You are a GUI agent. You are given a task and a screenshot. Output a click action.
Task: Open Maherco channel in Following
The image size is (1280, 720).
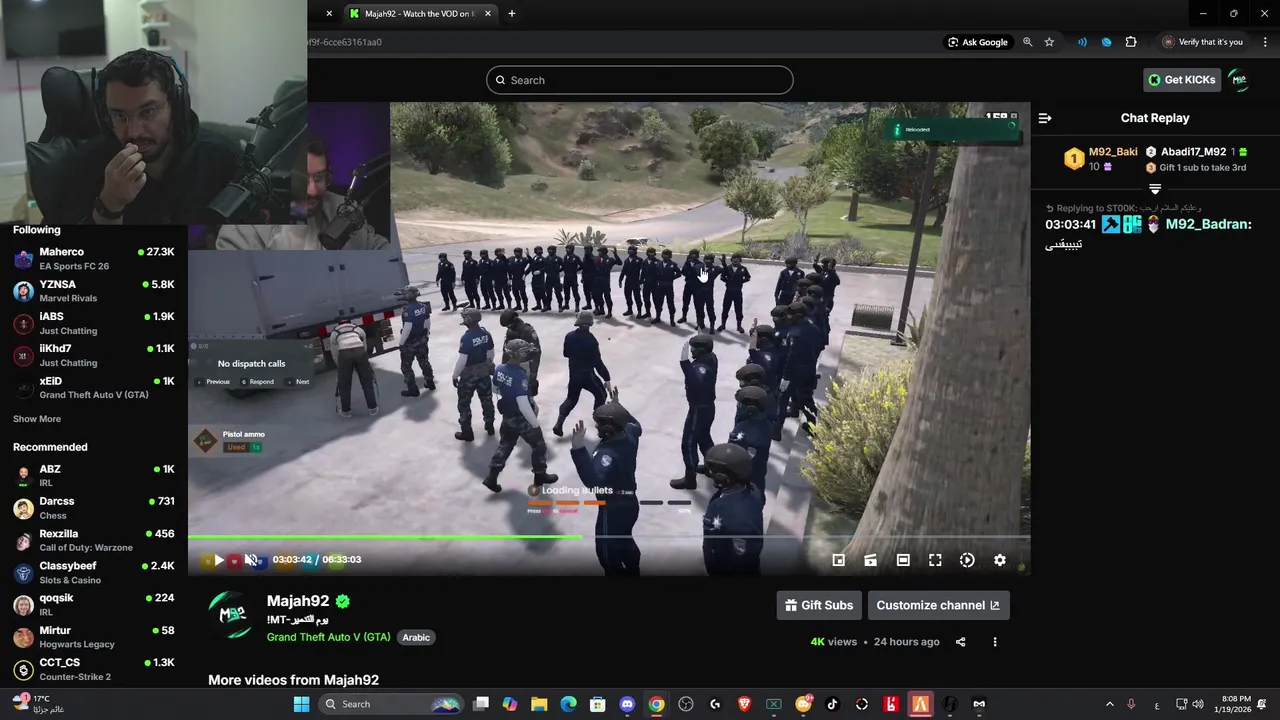coord(94,259)
